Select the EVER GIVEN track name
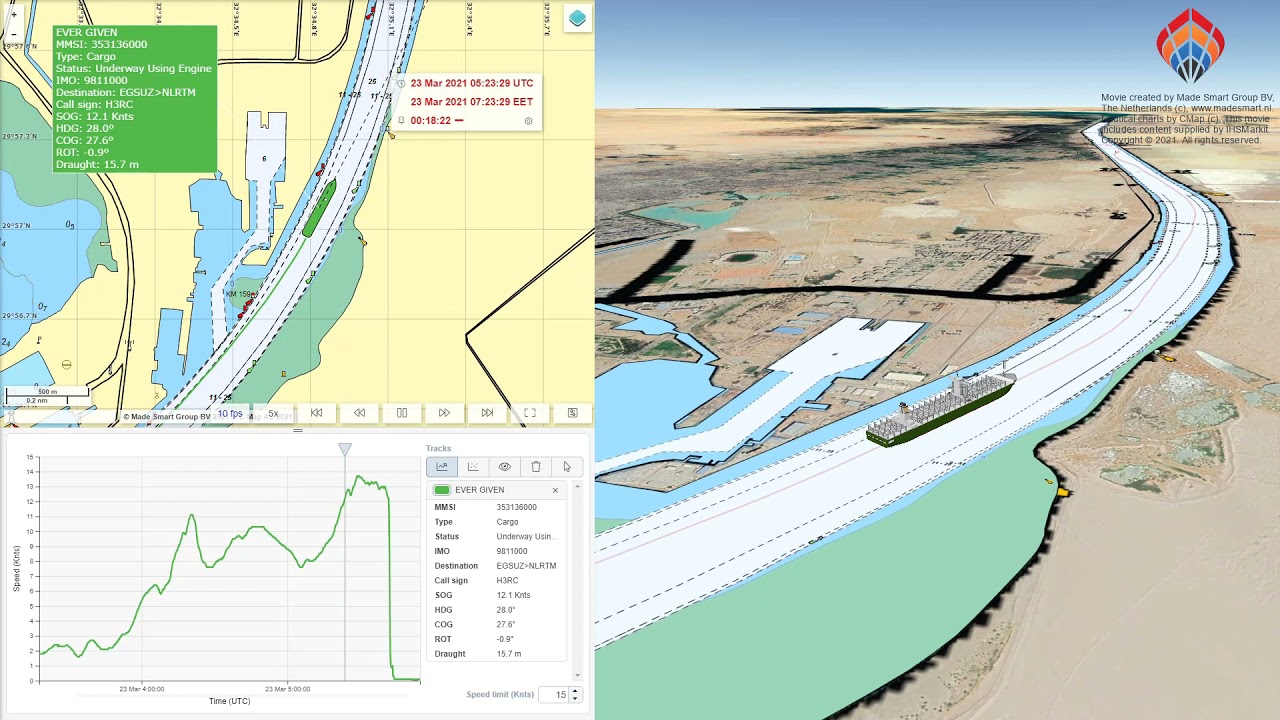The width and height of the screenshot is (1280, 720). [479, 490]
